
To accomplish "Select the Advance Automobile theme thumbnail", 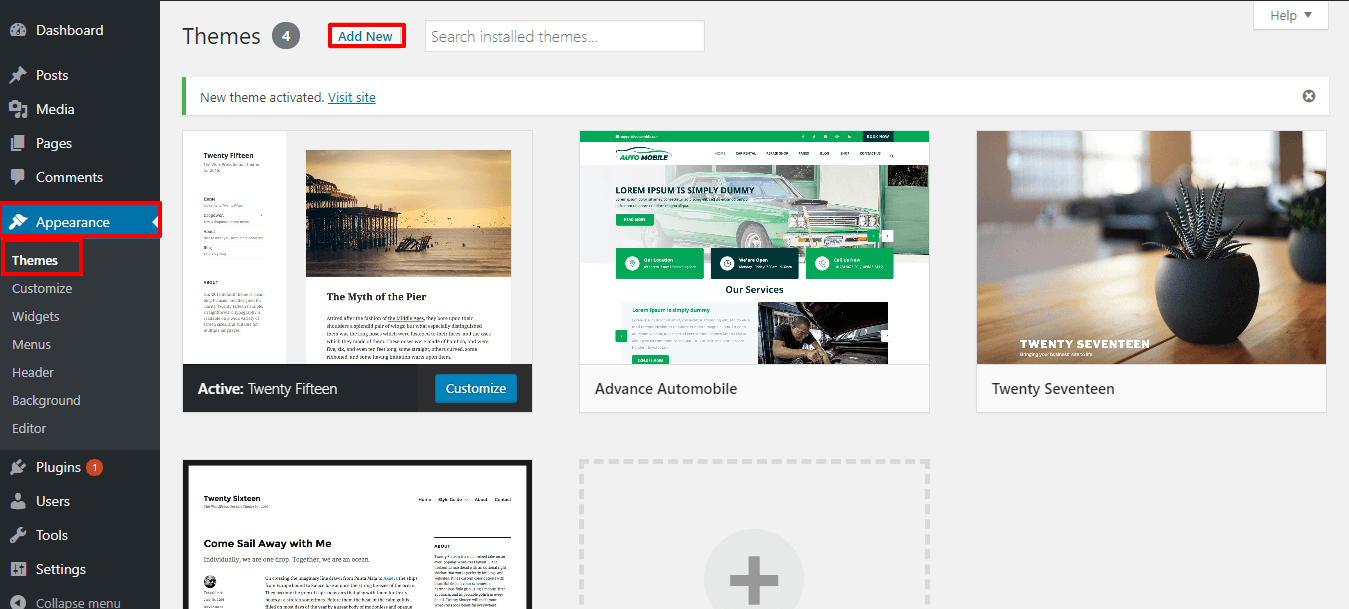I will point(754,247).
